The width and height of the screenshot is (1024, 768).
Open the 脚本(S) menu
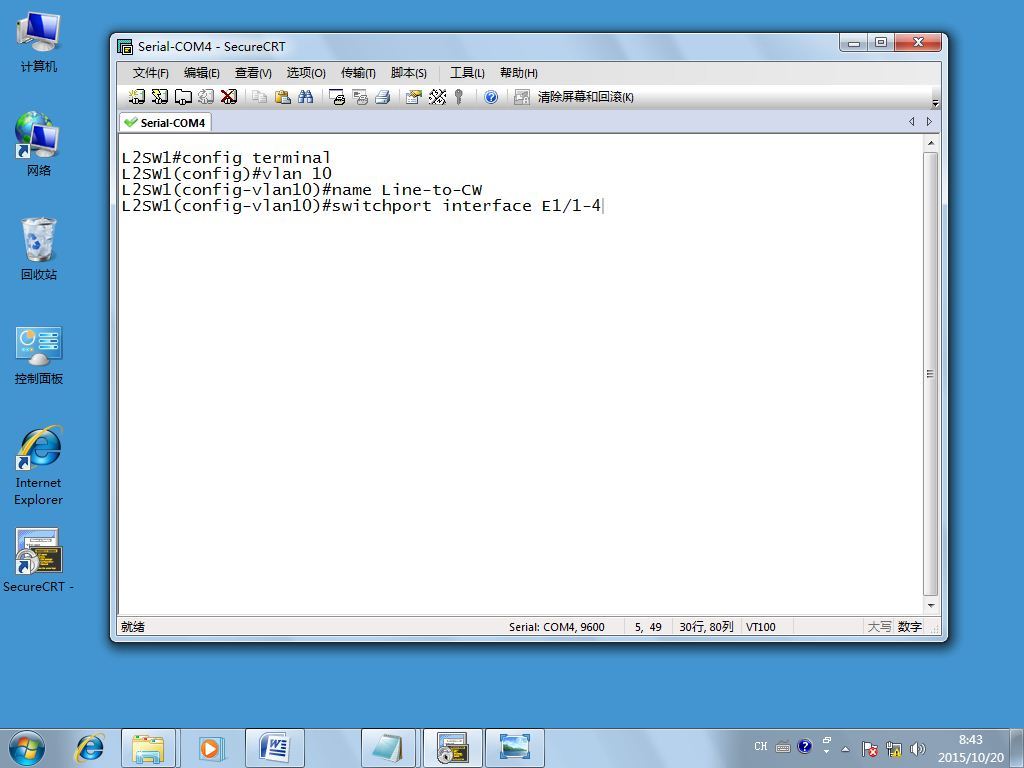click(x=408, y=72)
